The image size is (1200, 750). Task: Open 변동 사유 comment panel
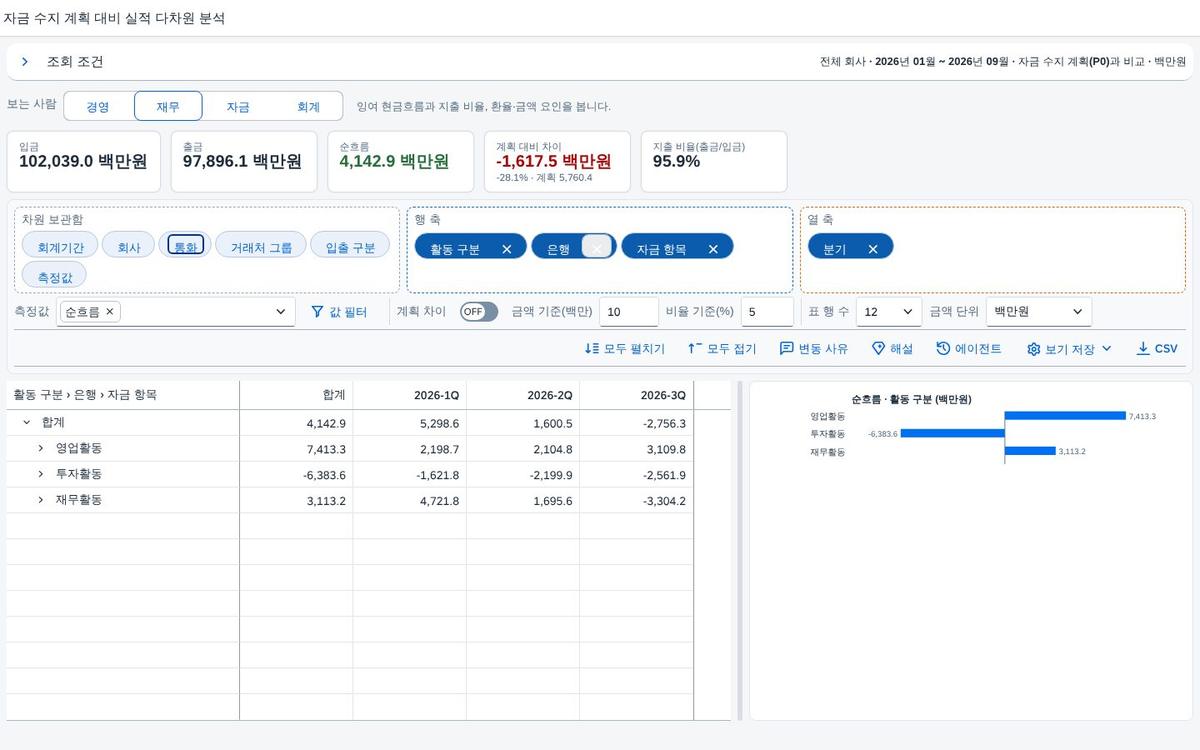click(814, 349)
